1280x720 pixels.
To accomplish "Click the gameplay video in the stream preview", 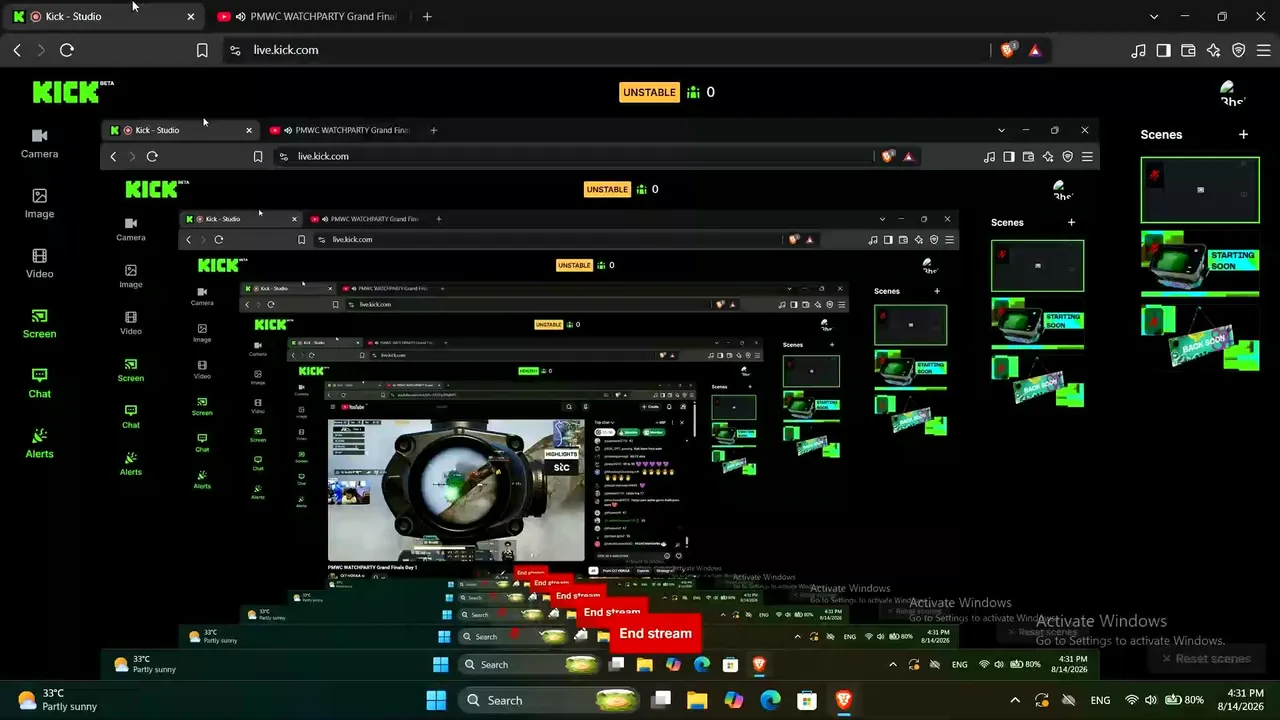I will (x=456, y=490).
